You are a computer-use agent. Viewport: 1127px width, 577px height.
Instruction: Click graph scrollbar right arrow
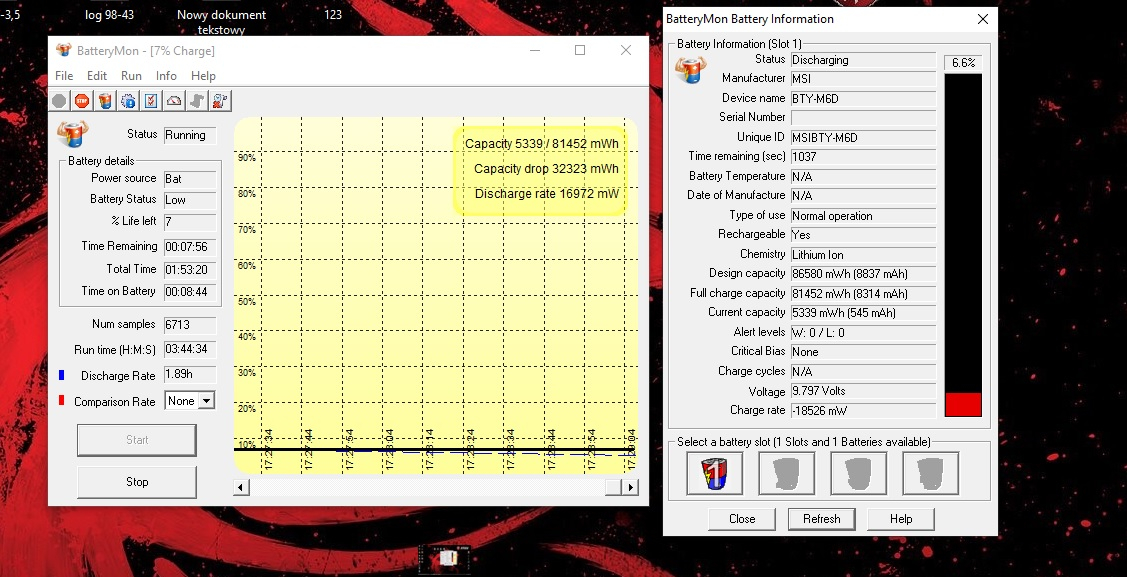tap(630, 487)
